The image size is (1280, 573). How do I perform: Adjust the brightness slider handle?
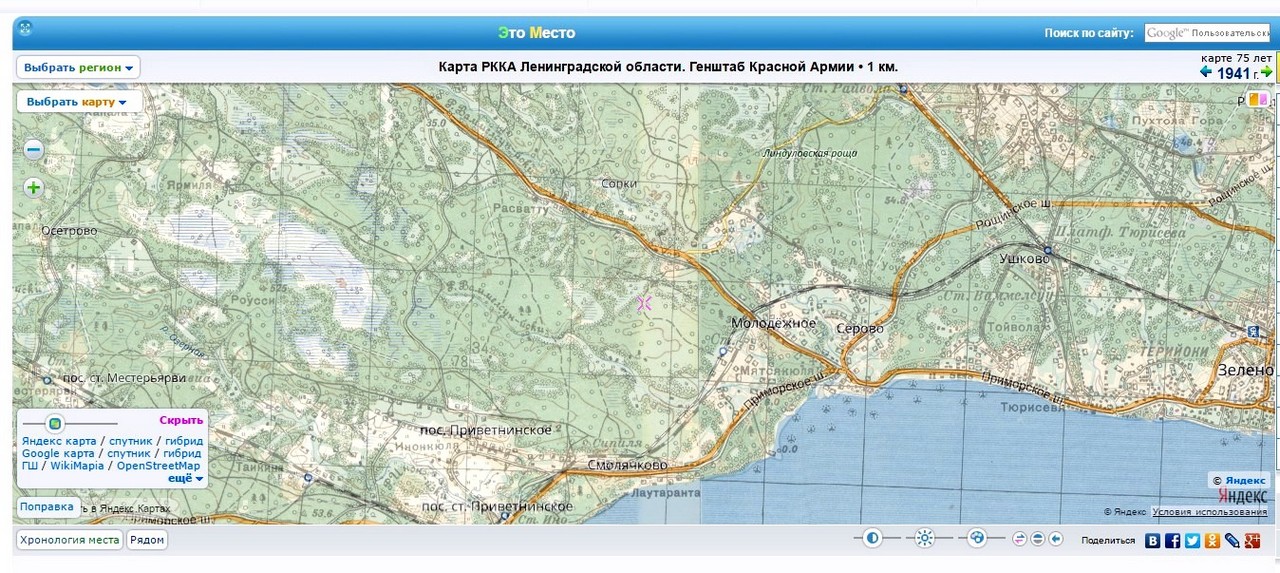pyautogui.click(x=924, y=539)
